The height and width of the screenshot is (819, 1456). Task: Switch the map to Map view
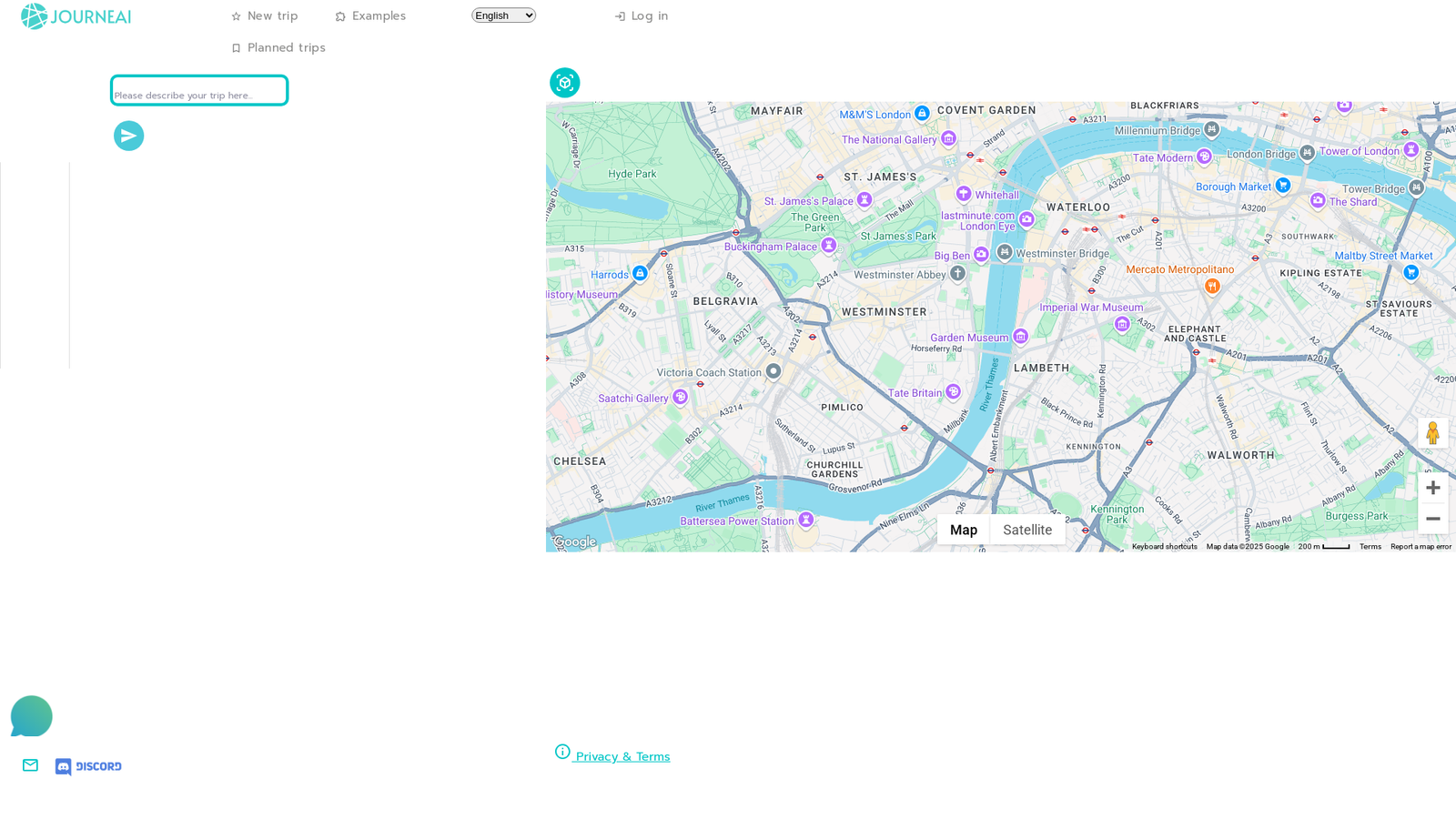964,530
